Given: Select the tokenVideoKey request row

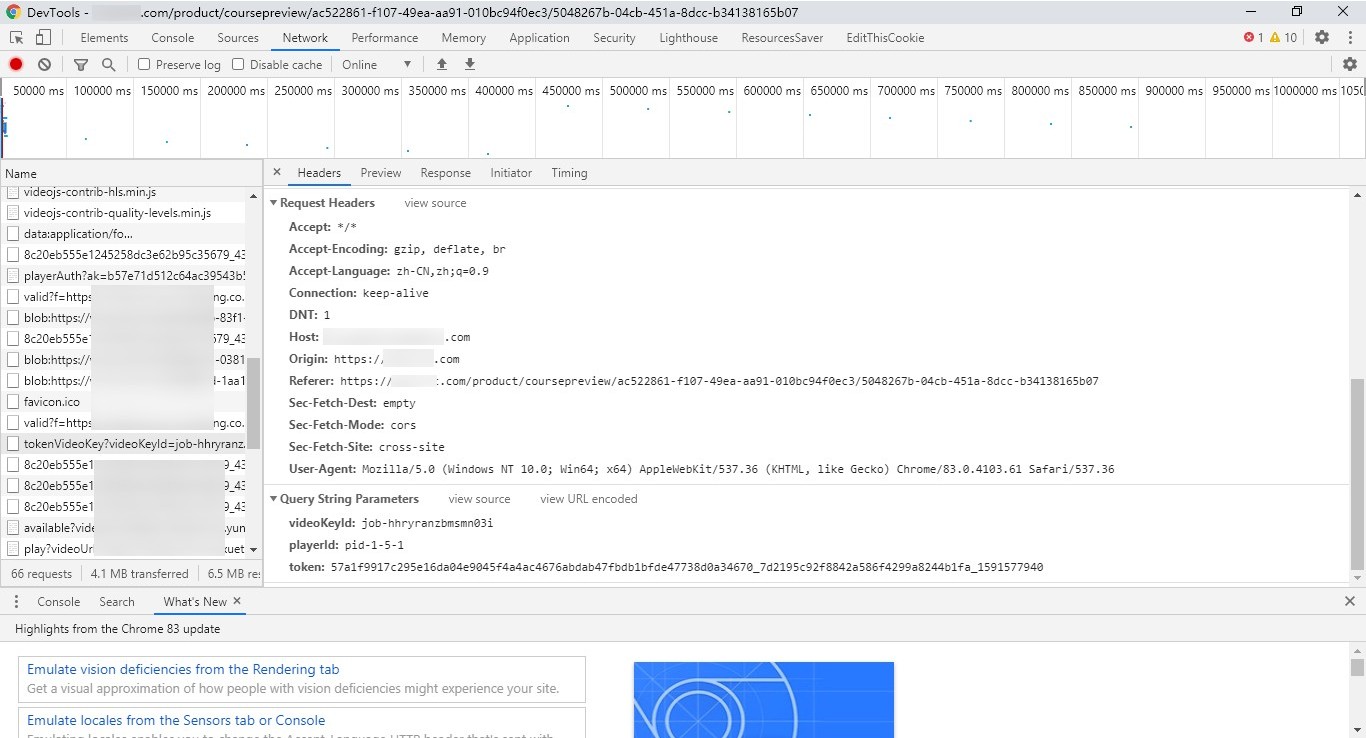Looking at the screenshot, I should [x=125, y=443].
